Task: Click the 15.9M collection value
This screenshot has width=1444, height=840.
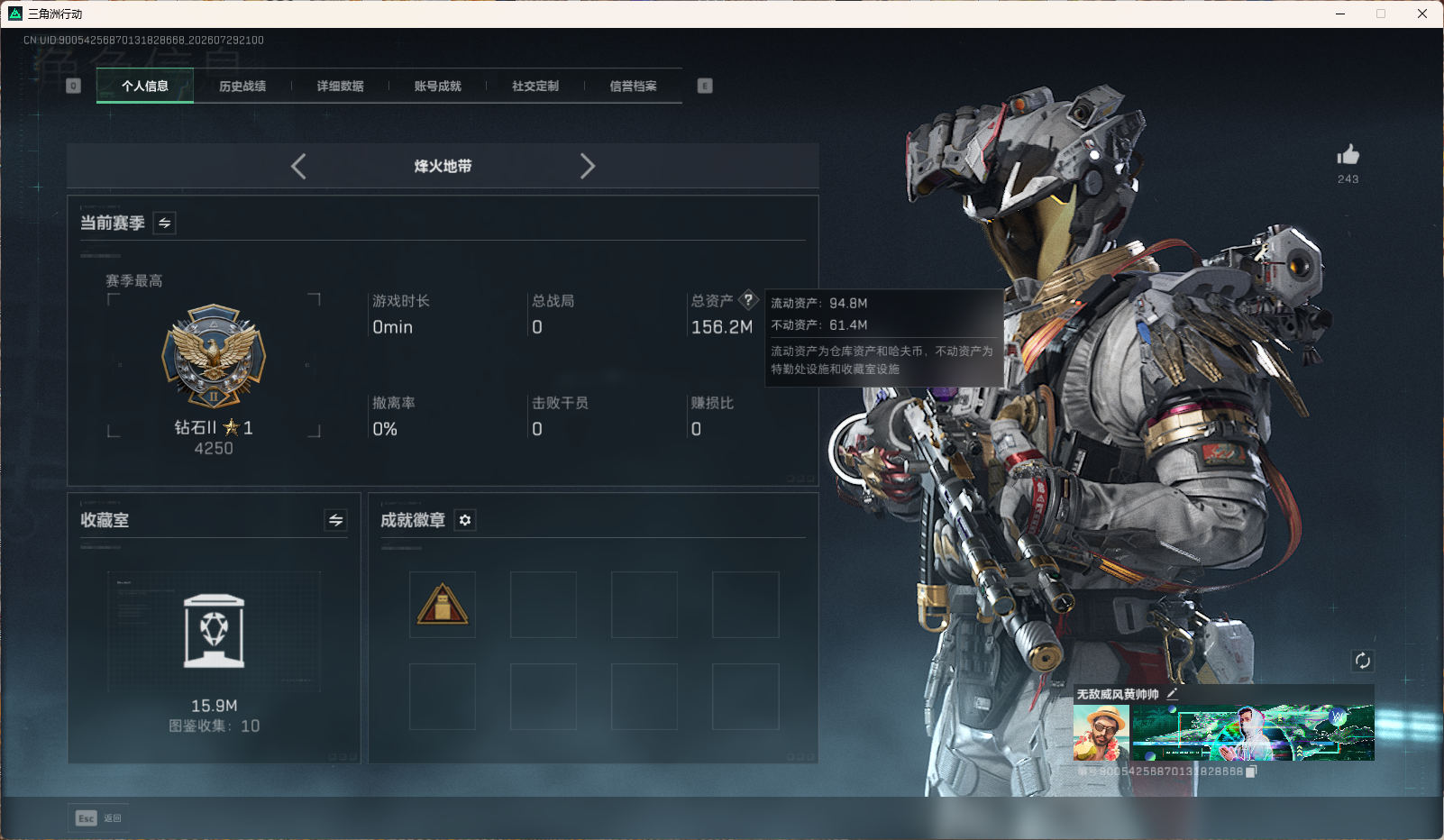Action: coord(214,706)
